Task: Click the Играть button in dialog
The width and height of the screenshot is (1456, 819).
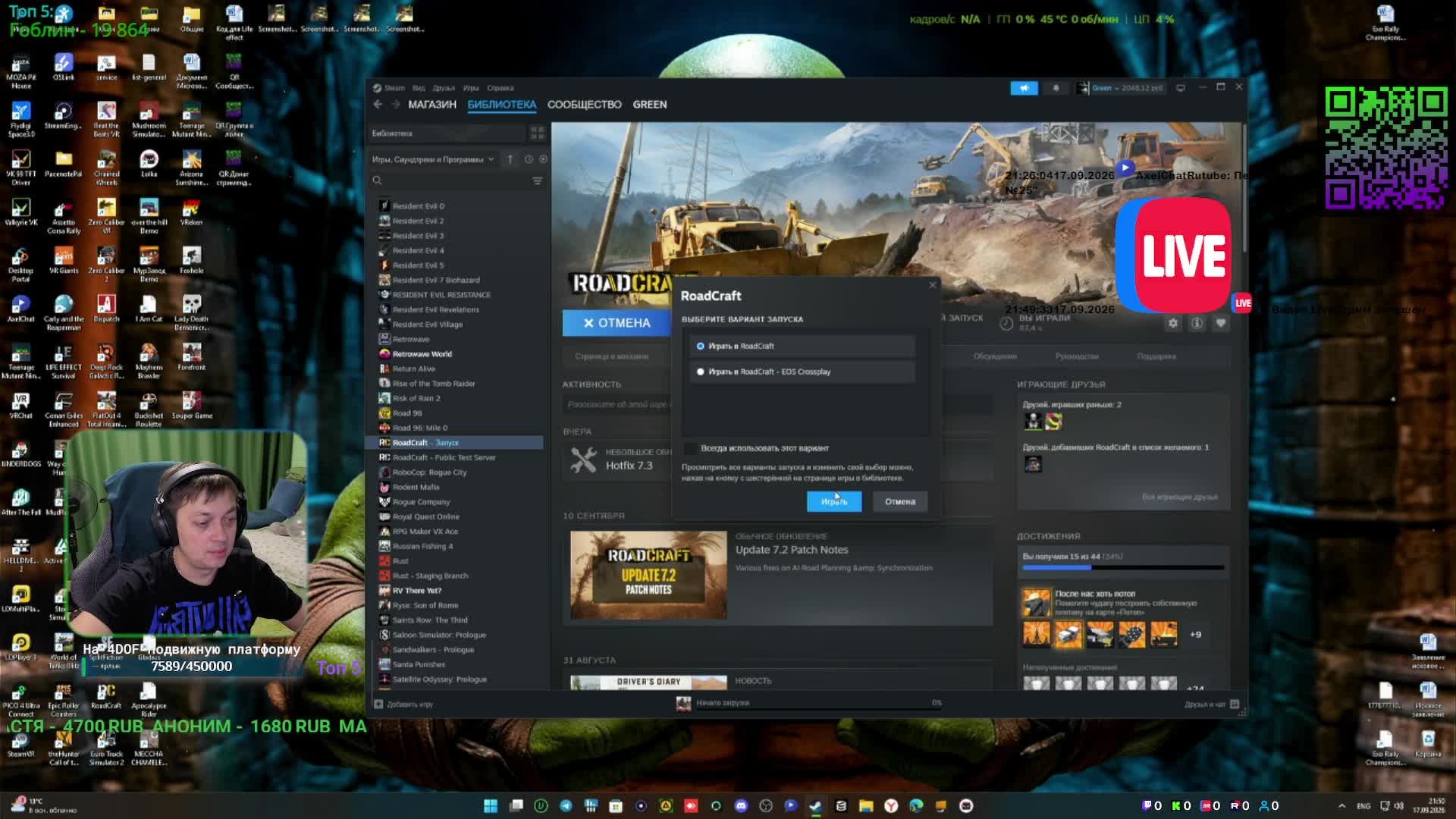Action: click(x=834, y=501)
